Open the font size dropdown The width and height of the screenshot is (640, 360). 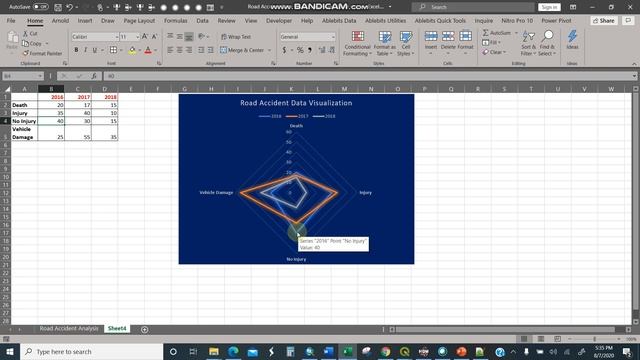[x=138, y=37]
